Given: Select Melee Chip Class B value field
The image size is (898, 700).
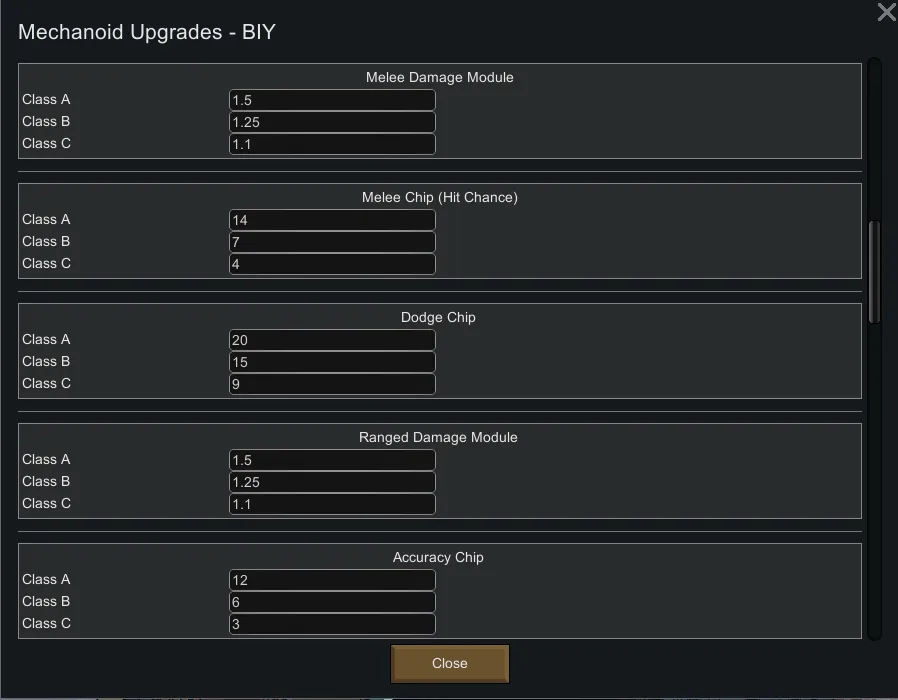Looking at the screenshot, I should [332, 242].
